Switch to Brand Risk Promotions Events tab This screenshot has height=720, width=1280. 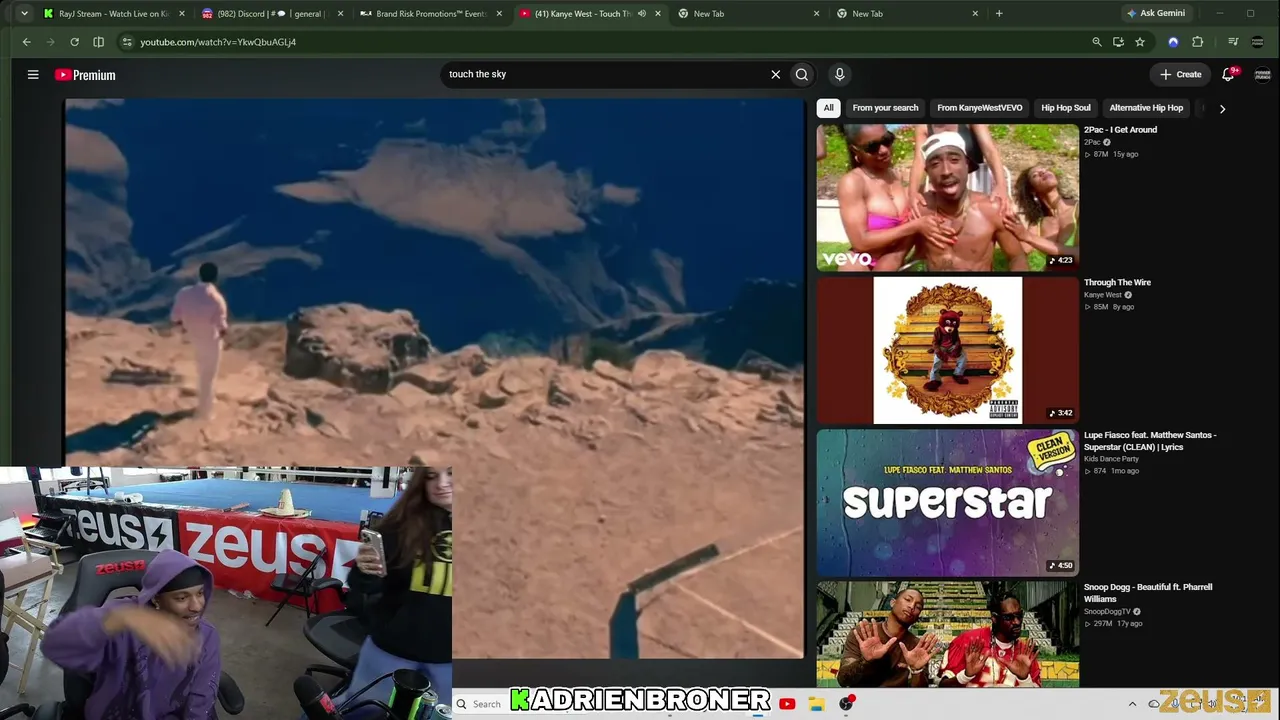(429, 14)
